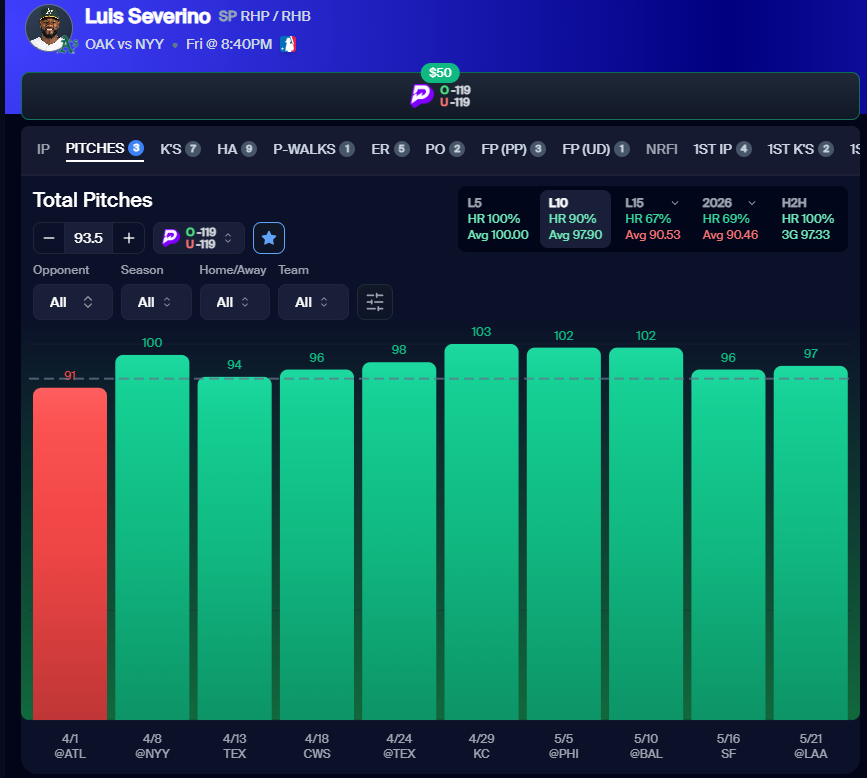Screen dimensions: 867x778
Task: Expand the L15 range chevron
Action: coord(675,203)
